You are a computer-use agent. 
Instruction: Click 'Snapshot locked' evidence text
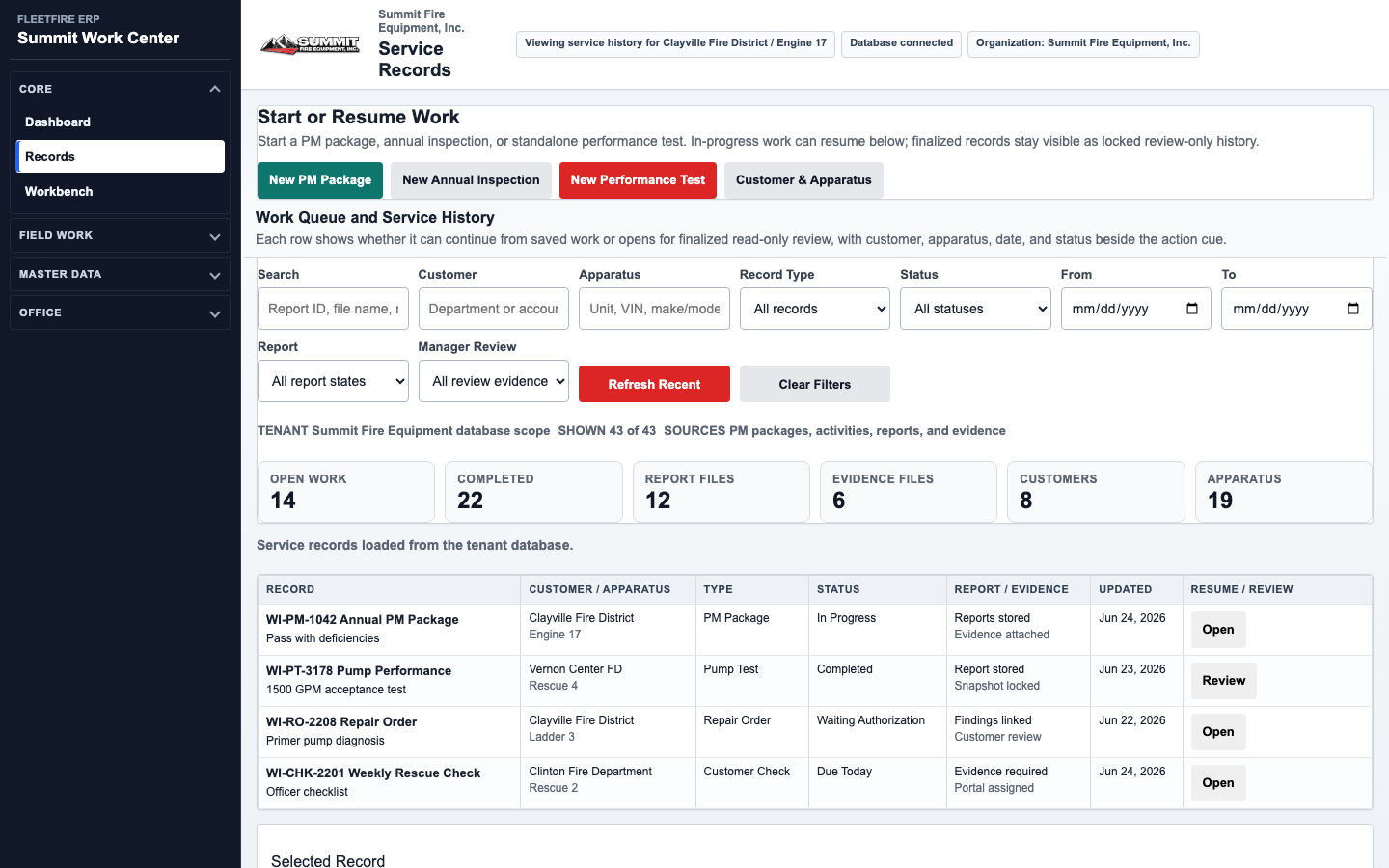click(996, 686)
